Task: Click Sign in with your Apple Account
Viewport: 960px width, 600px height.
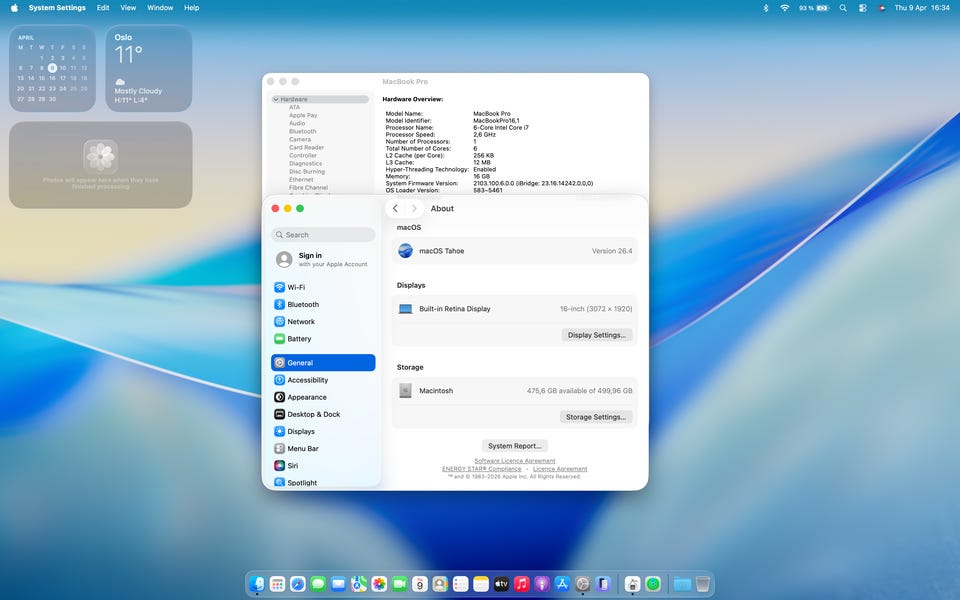Action: tap(323, 260)
